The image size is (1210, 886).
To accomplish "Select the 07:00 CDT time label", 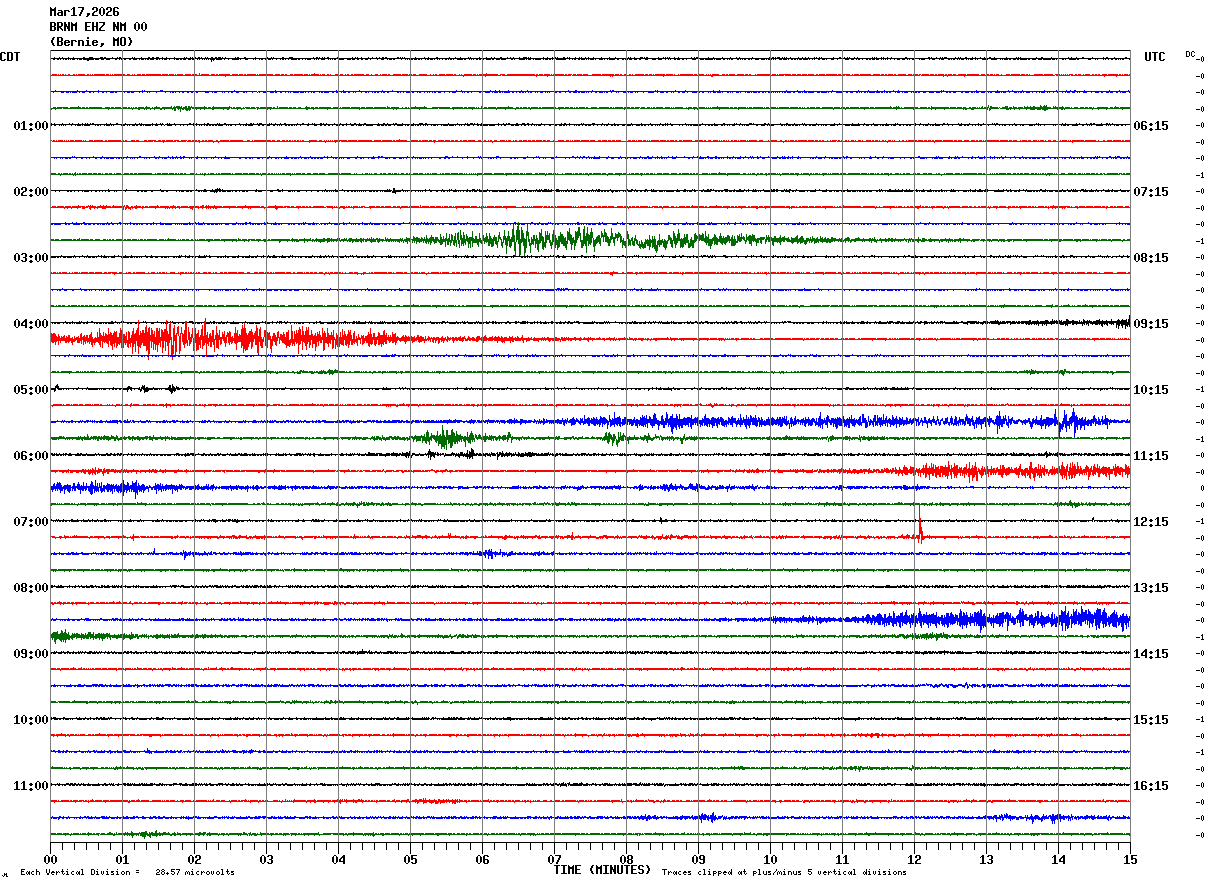I will pyautogui.click(x=31, y=522).
